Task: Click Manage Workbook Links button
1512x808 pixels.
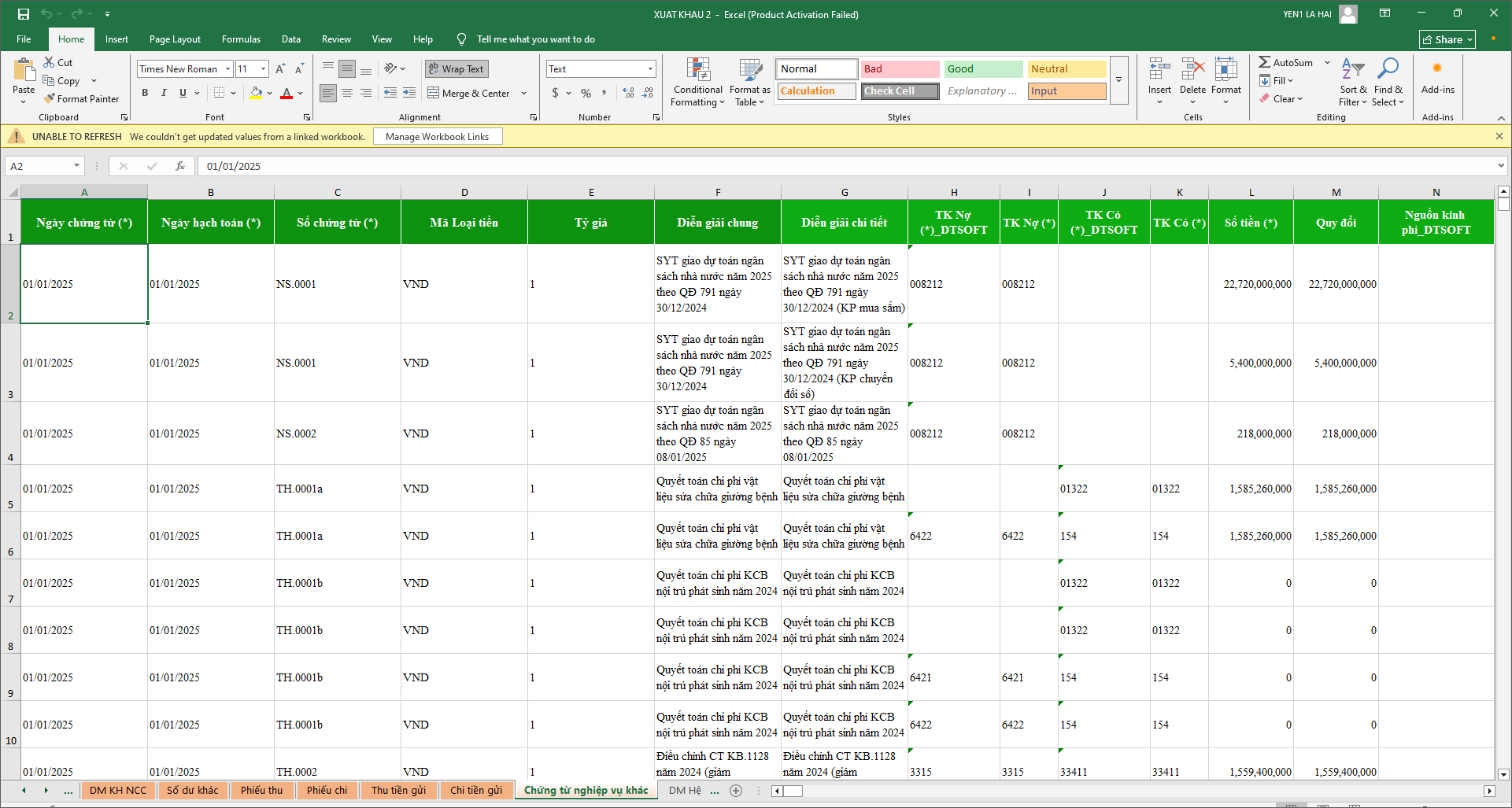Action: 437,137
